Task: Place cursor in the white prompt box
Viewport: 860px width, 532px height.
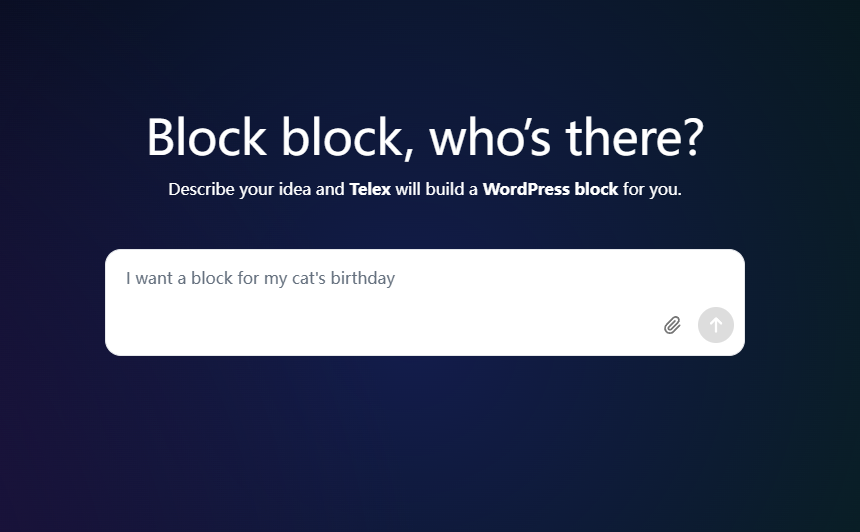Action: [x=425, y=302]
